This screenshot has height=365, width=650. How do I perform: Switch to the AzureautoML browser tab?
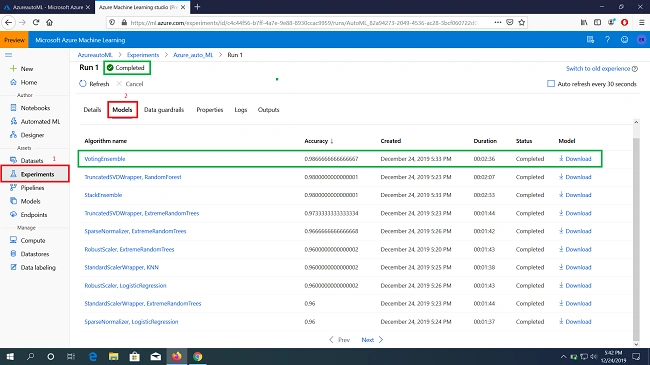(x=47, y=7)
